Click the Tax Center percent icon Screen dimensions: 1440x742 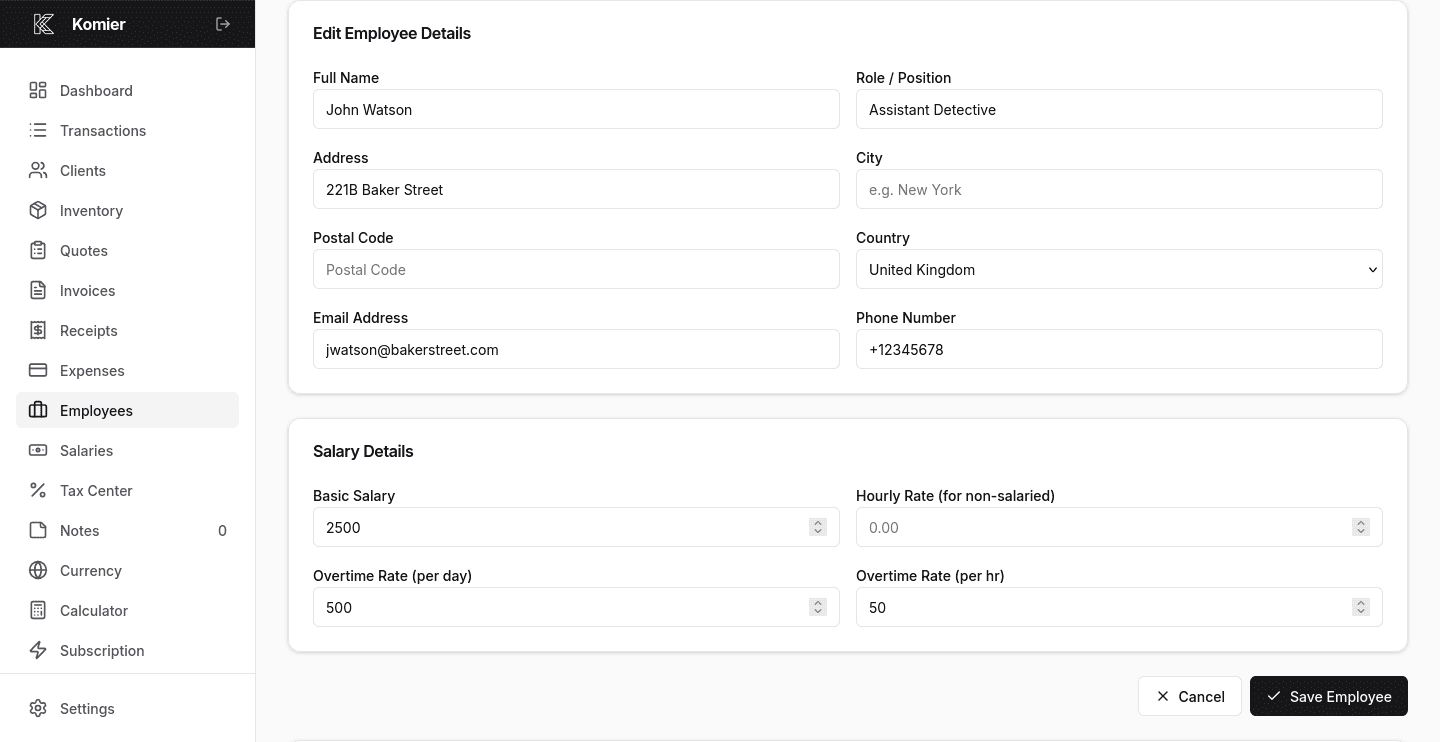[x=38, y=490]
